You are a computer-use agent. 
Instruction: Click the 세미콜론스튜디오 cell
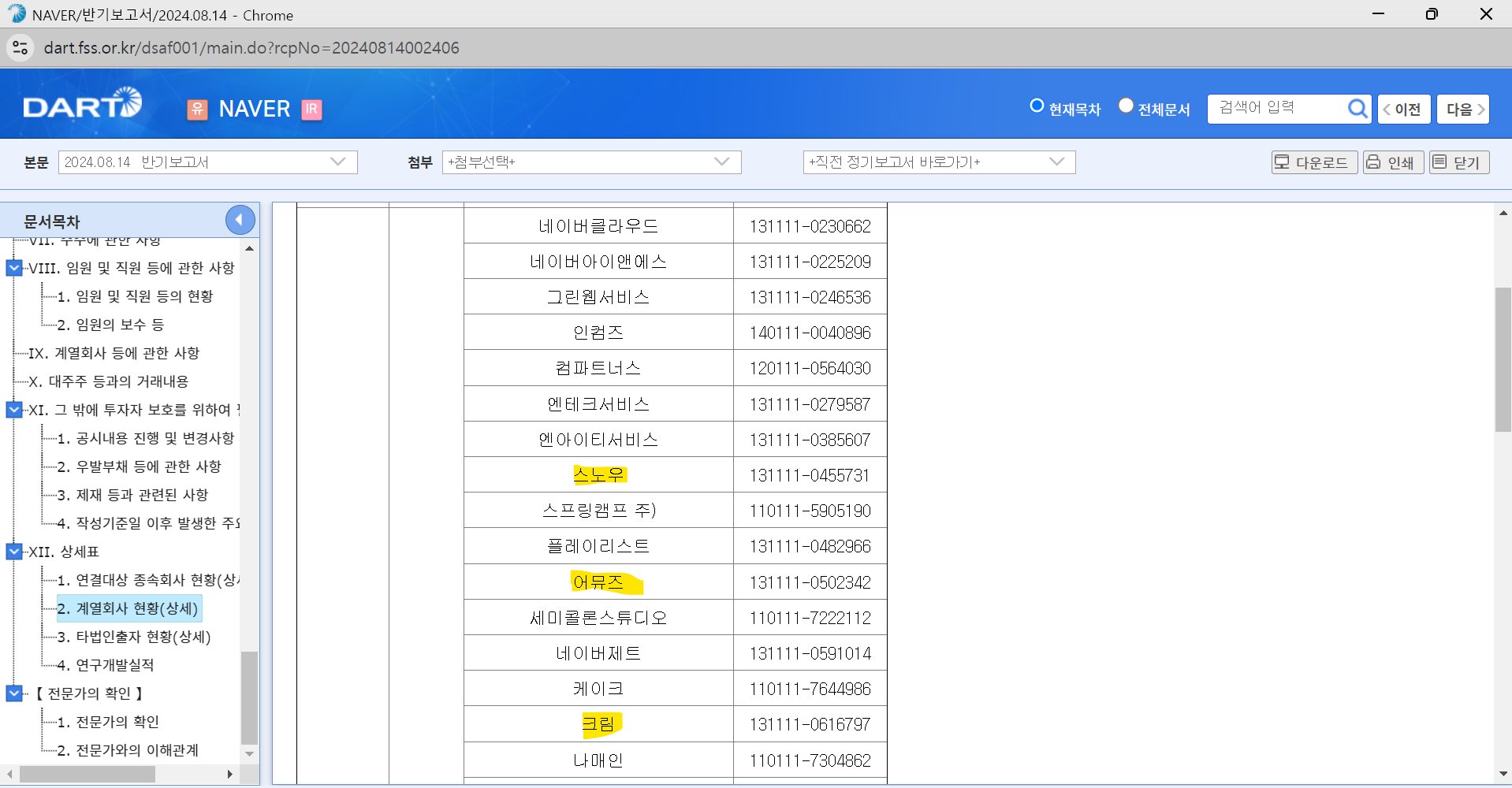pyautogui.click(x=599, y=618)
